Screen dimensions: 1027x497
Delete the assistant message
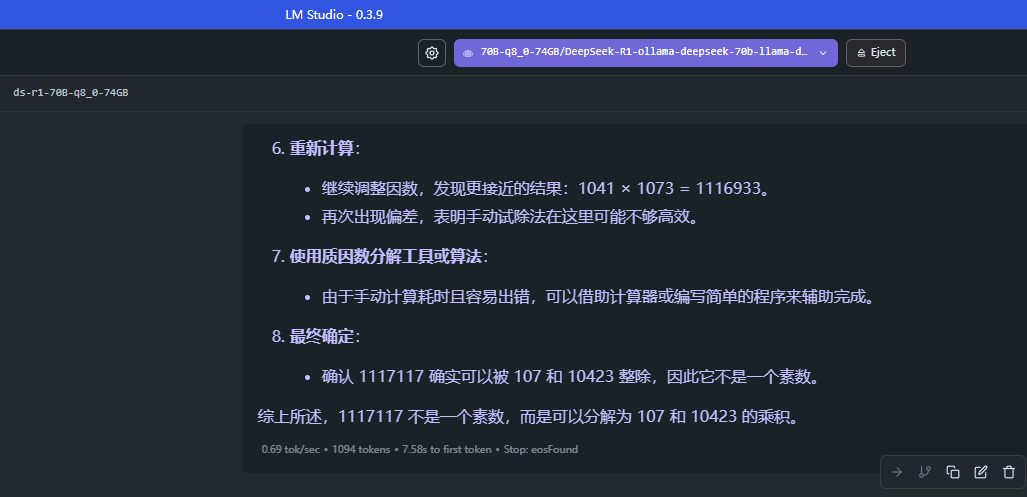(1009, 471)
